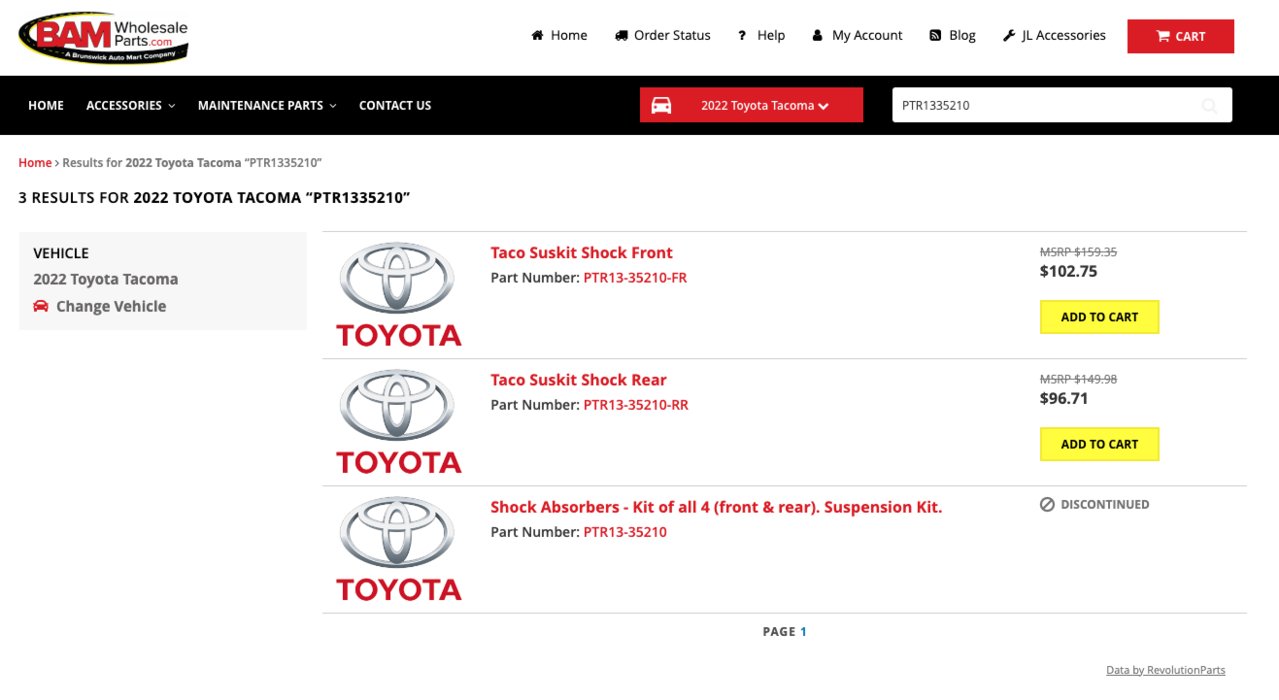Add Taco Suskit Shock Rear to cart
This screenshot has width=1279, height=700.
tap(1099, 444)
